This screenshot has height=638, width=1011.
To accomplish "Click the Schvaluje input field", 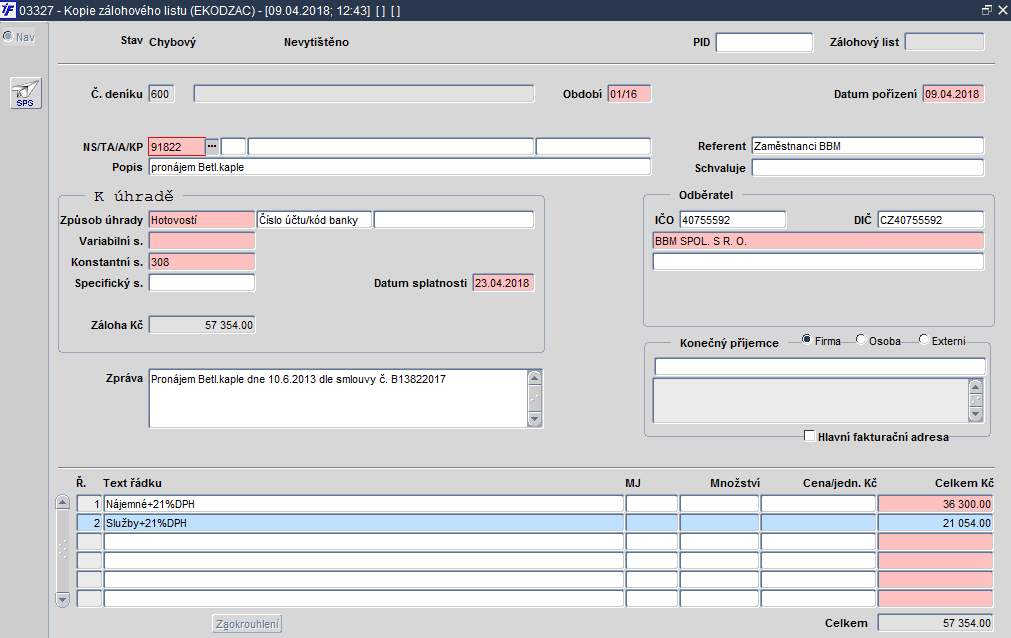I will click(868, 168).
